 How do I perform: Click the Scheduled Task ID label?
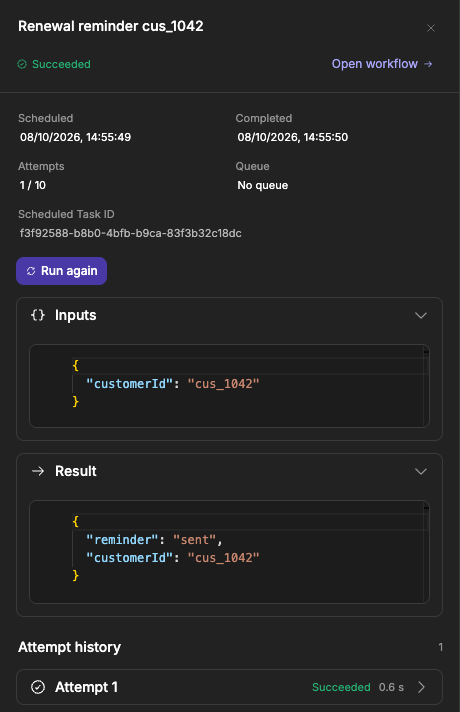pyautogui.click(x=66, y=214)
